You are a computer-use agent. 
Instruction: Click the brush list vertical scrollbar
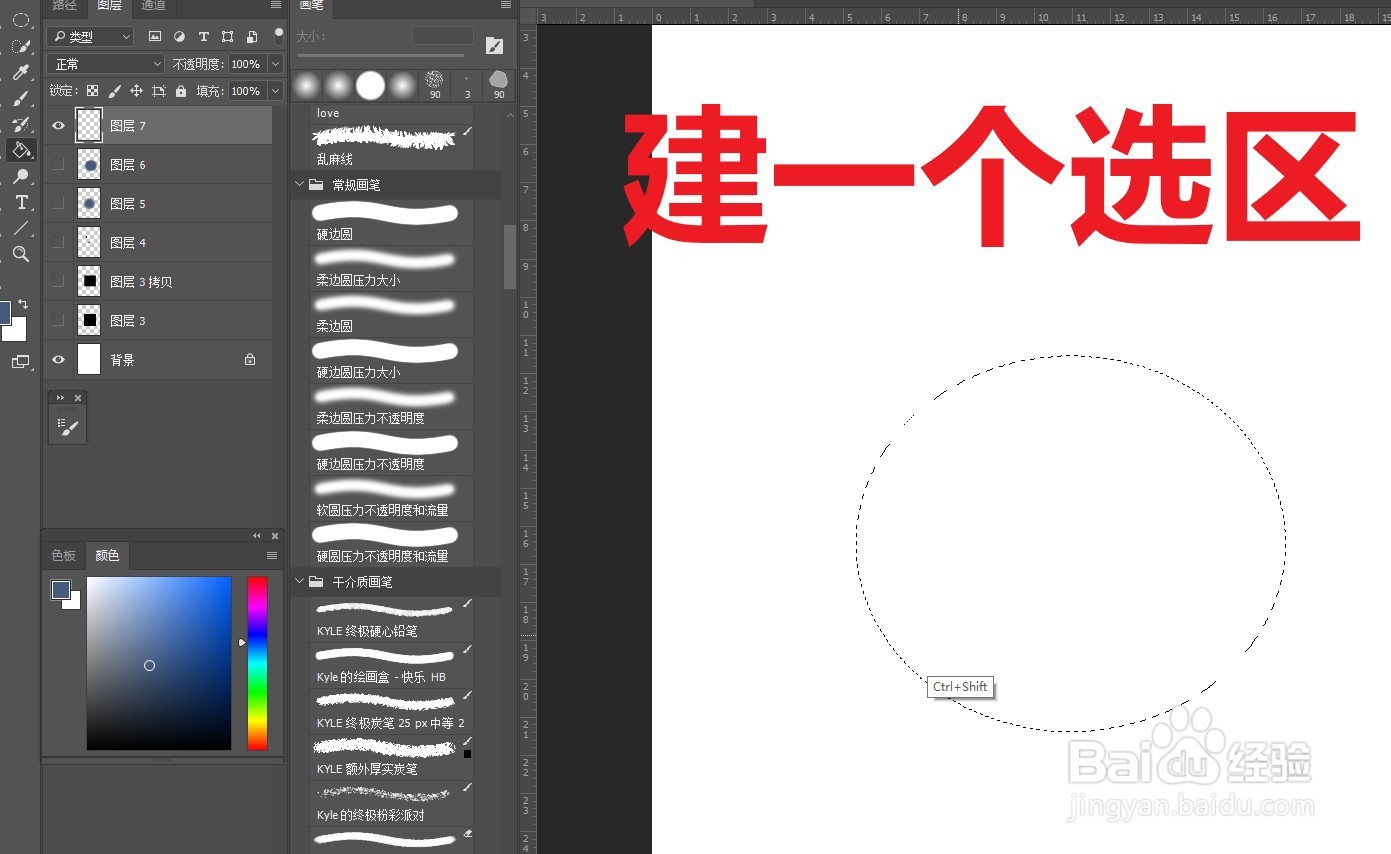point(510,256)
